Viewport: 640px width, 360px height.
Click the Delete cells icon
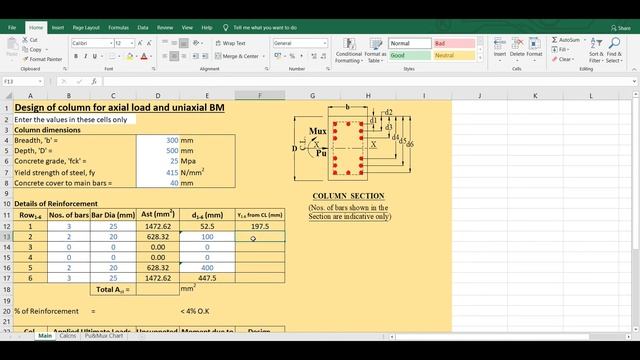[517, 45]
